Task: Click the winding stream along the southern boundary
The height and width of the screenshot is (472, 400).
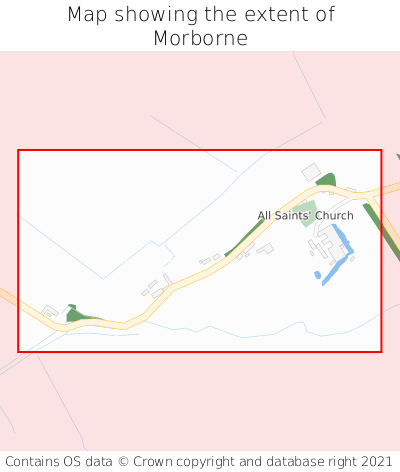Action: click(253, 330)
